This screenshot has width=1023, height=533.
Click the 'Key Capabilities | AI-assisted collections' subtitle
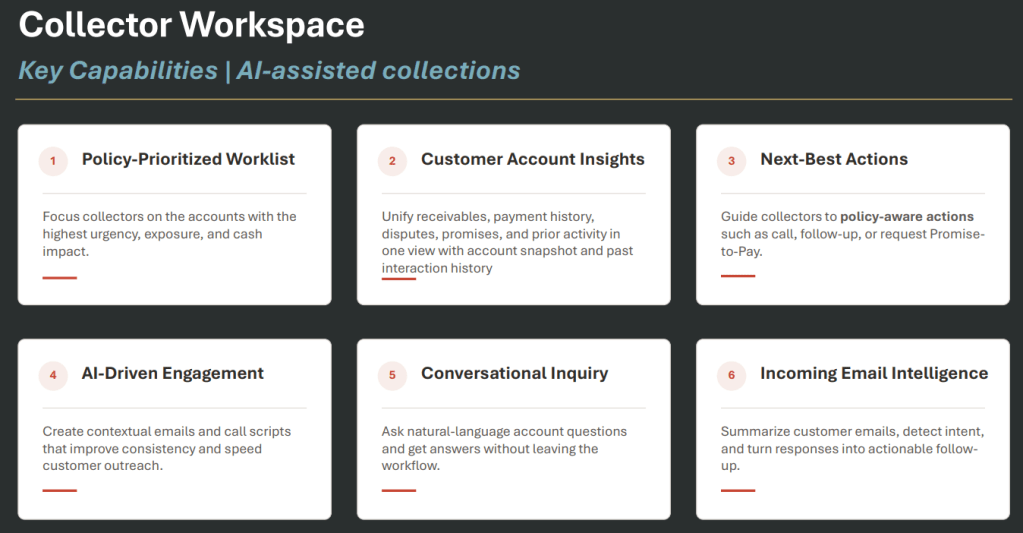coord(269,70)
